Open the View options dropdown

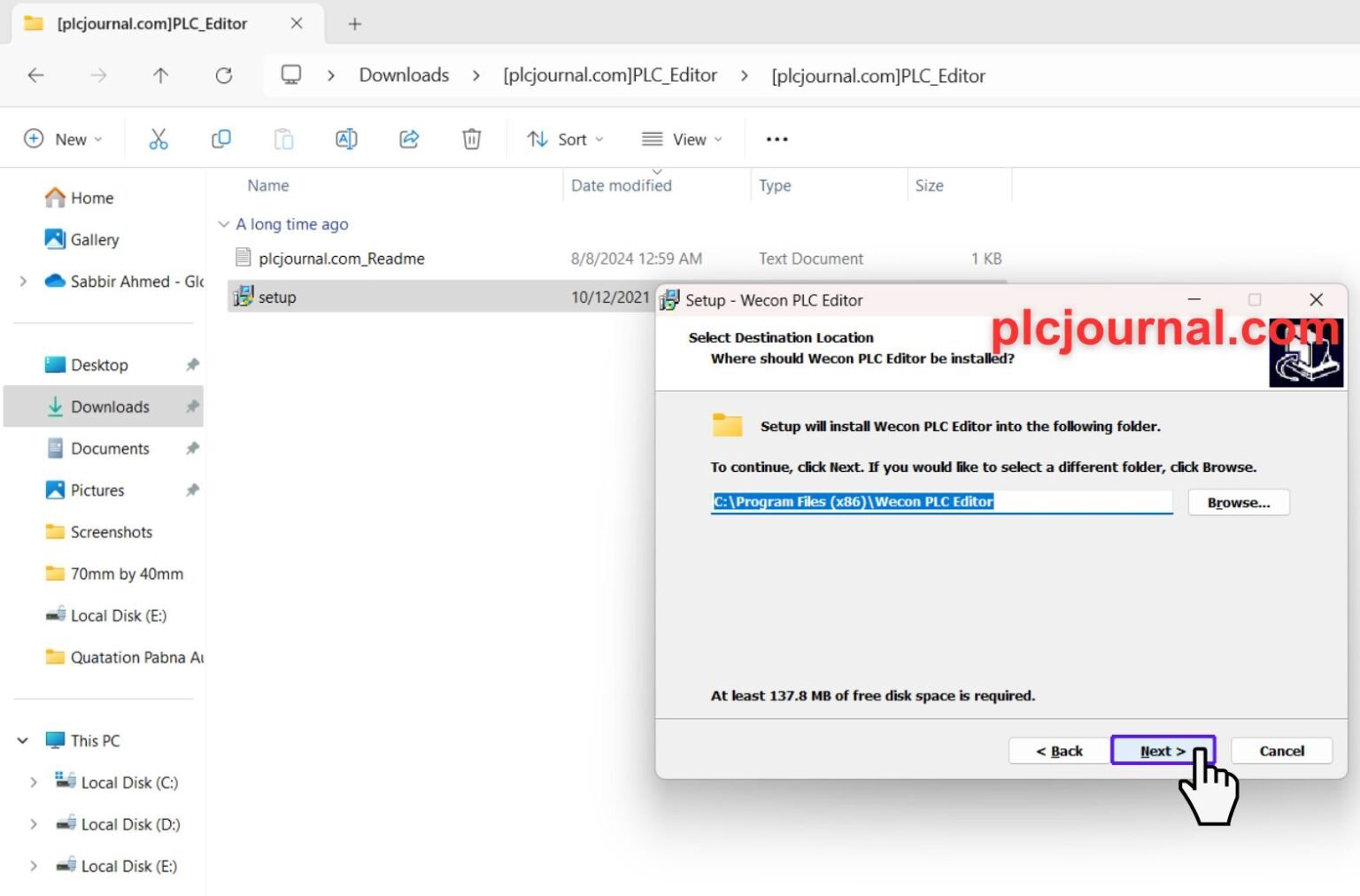tap(680, 138)
